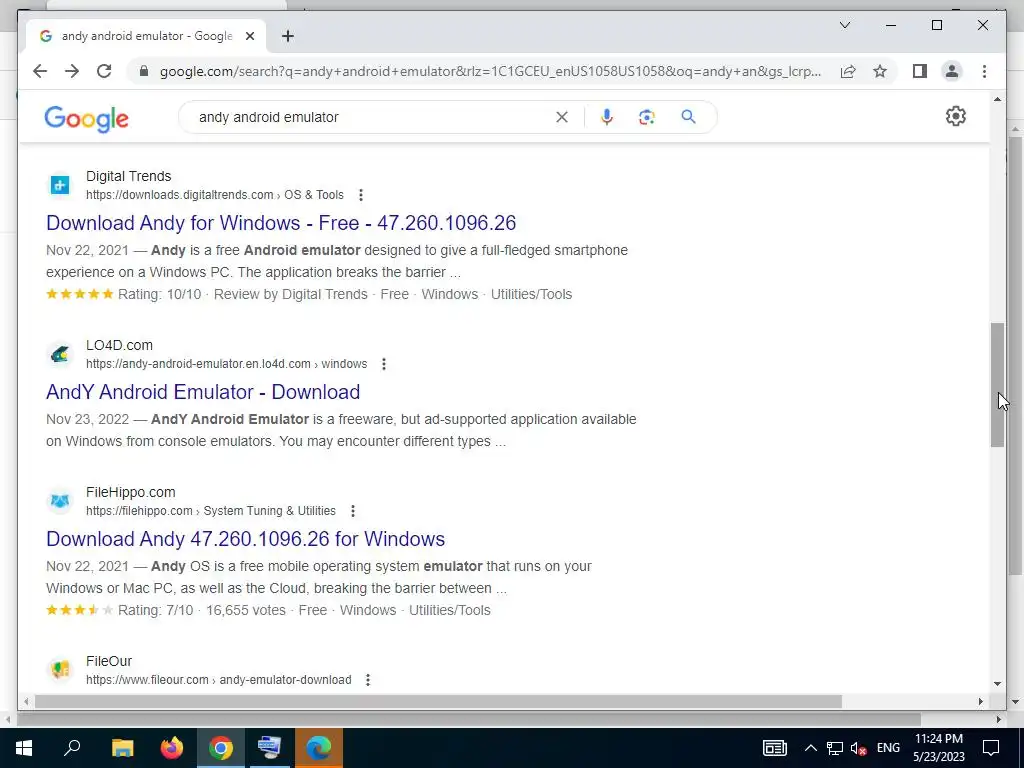This screenshot has width=1024, height=768.
Task: Switch to Chrome in the taskbar
Action: tap(221, 748)
